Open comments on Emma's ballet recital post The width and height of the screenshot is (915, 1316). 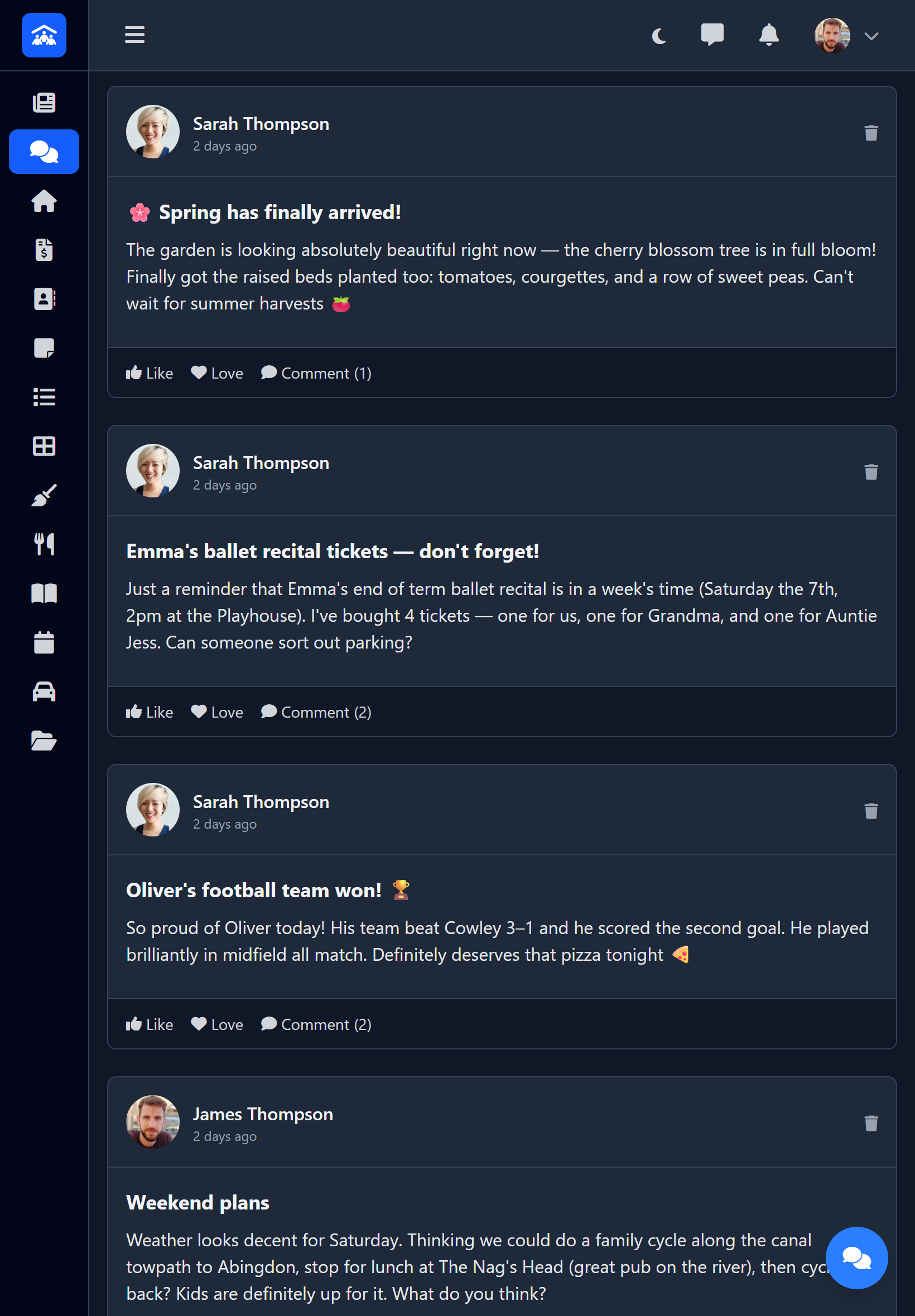point(316,712)
